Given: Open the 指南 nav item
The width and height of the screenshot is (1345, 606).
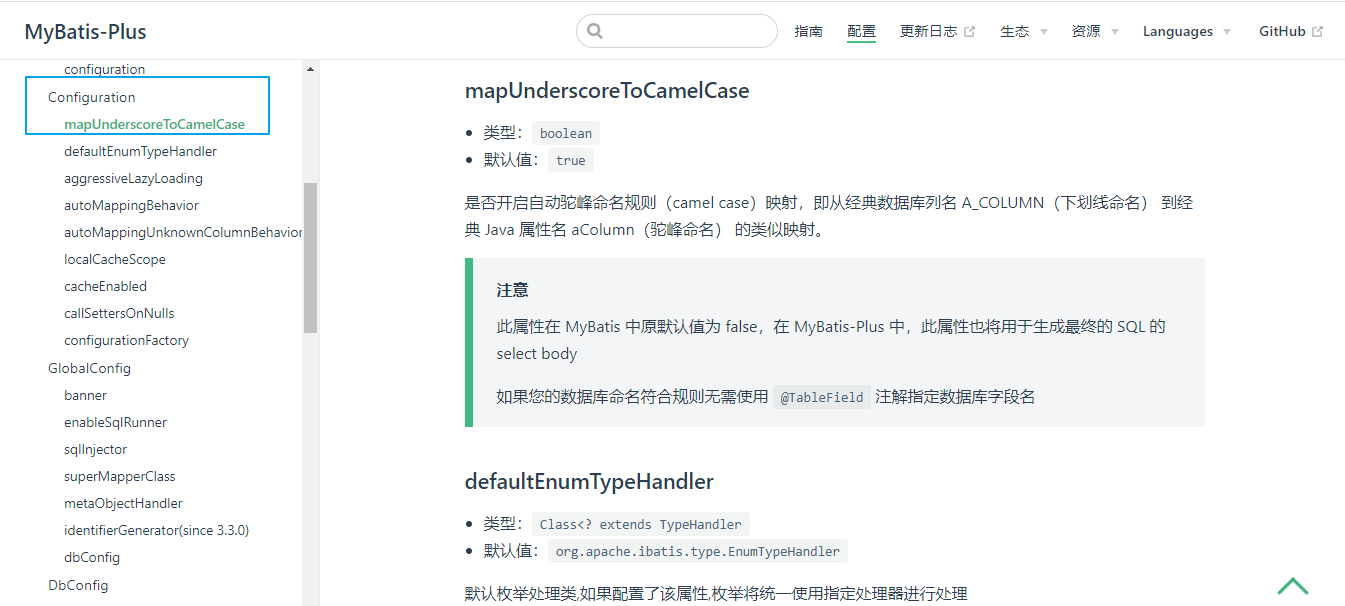Looking at the screenshot, I should (809, 31).
